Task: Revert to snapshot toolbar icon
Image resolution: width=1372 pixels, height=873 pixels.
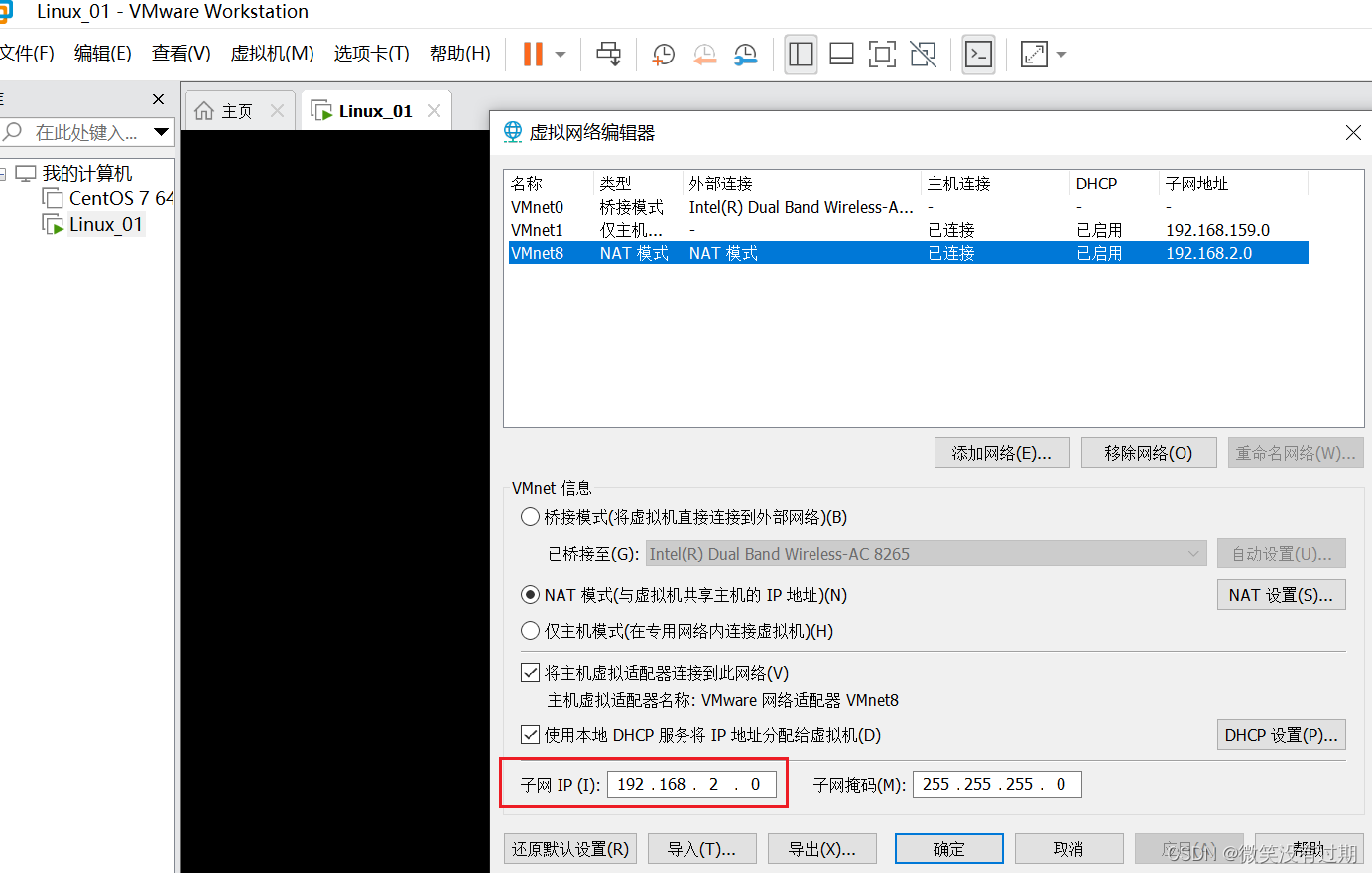Action: 704,55
